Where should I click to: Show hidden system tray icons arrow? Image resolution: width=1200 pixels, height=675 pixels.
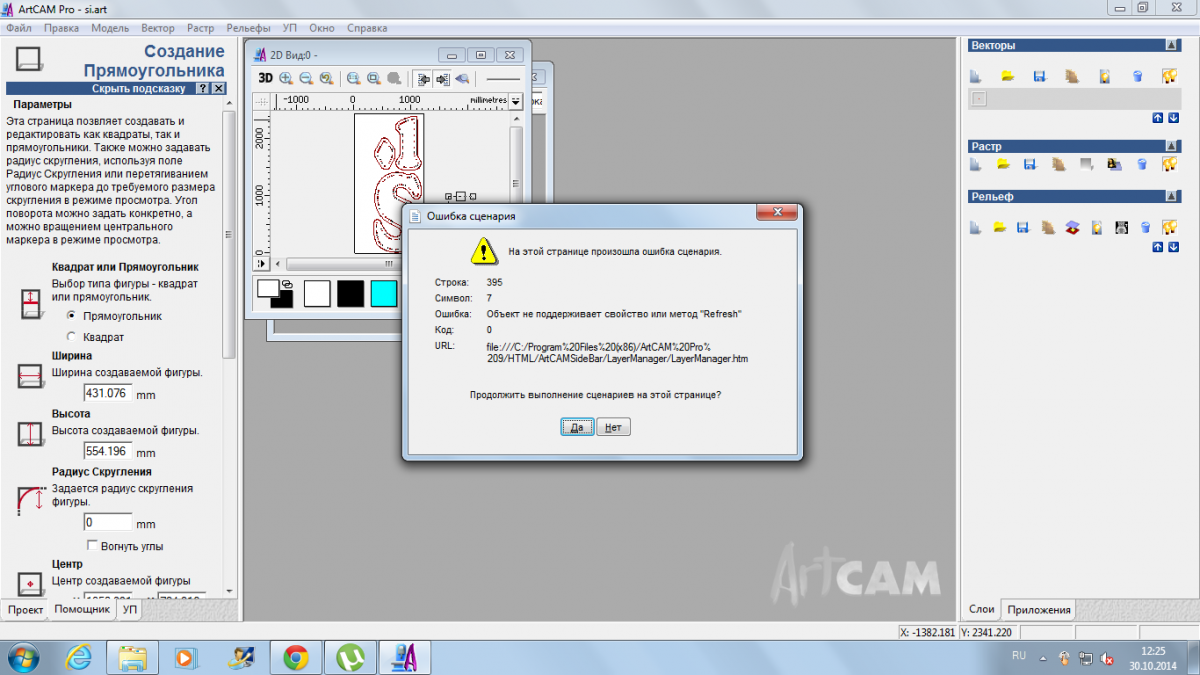[1043, 658]
